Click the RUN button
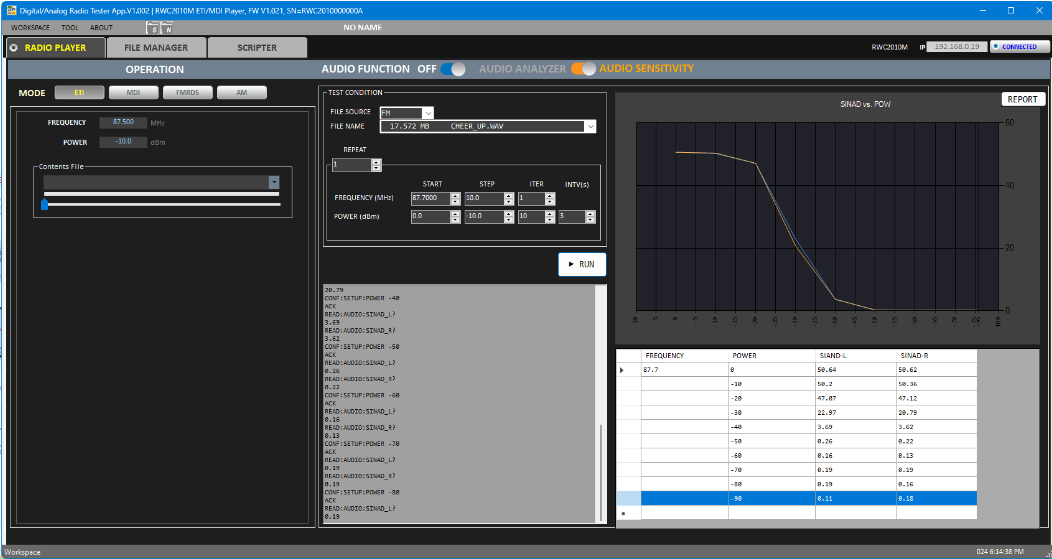The height and width of the screenshot is (559, 1052). click(582, 264)
